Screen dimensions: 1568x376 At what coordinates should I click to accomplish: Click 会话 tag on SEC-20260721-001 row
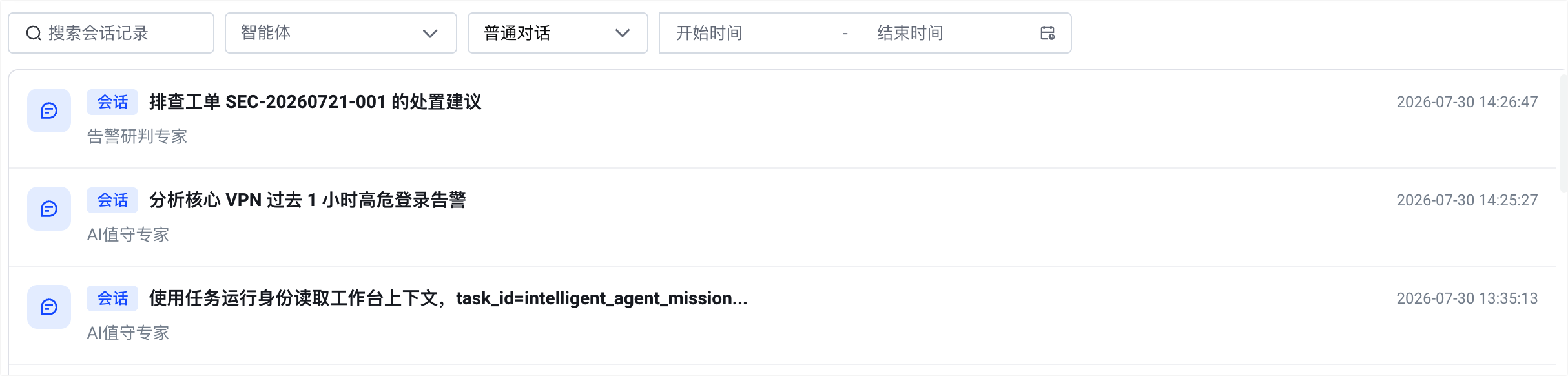[x=112, y=102]
